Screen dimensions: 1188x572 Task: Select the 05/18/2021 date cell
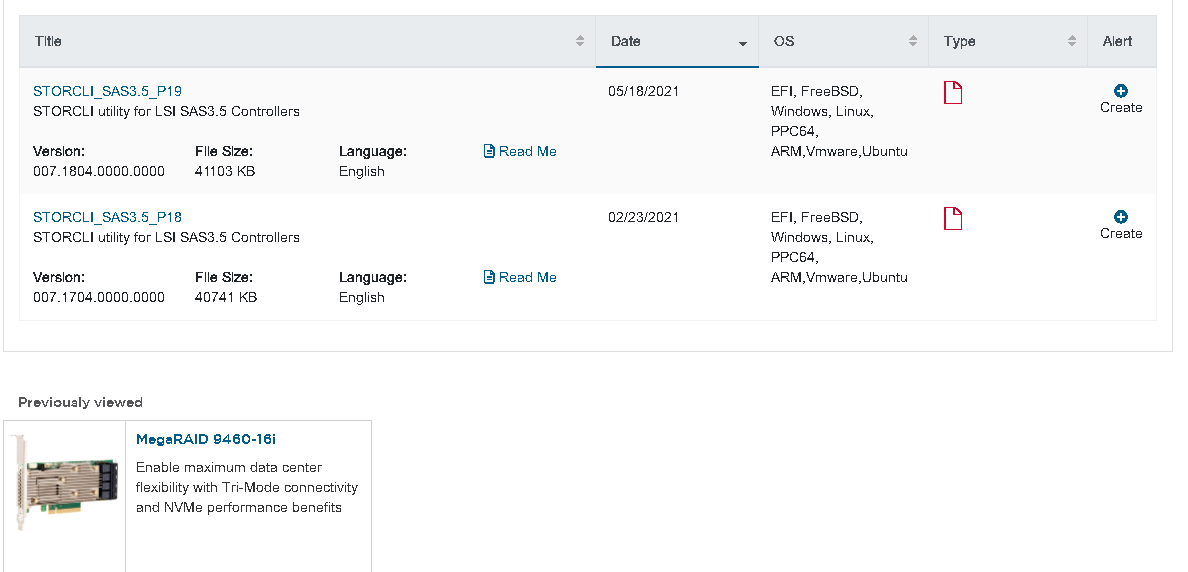(643, 91)
